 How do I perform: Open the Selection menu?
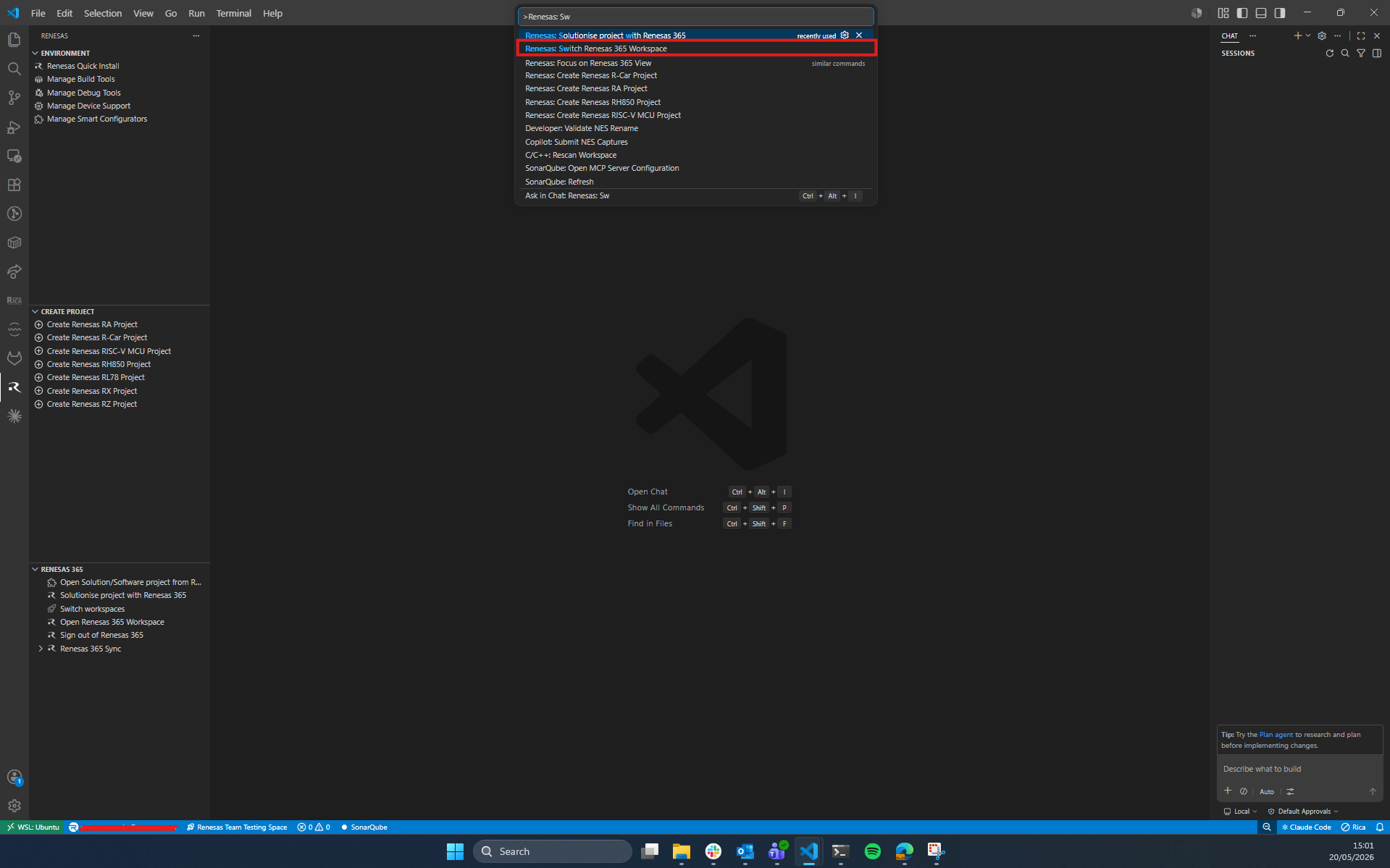pos(103,13)
